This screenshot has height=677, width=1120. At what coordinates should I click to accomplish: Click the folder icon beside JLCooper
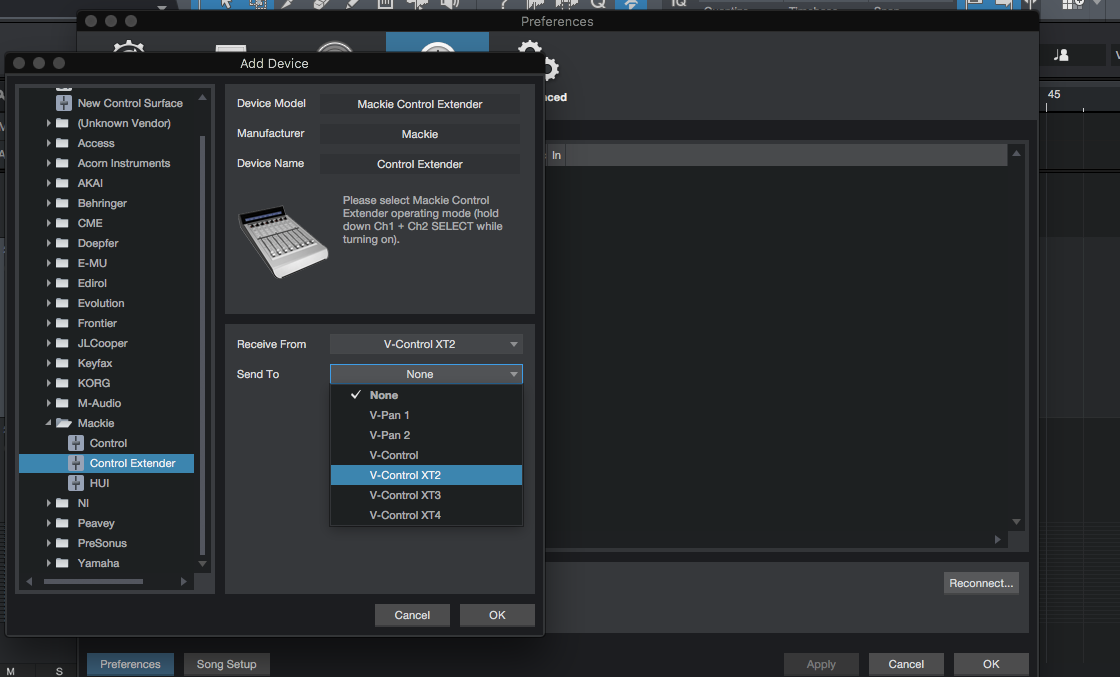click(x=62, y=343)
